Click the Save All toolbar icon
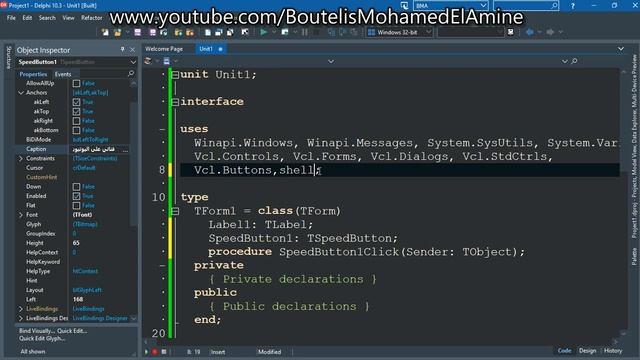Viewport: 640px width, 360px height. [153, 32]
